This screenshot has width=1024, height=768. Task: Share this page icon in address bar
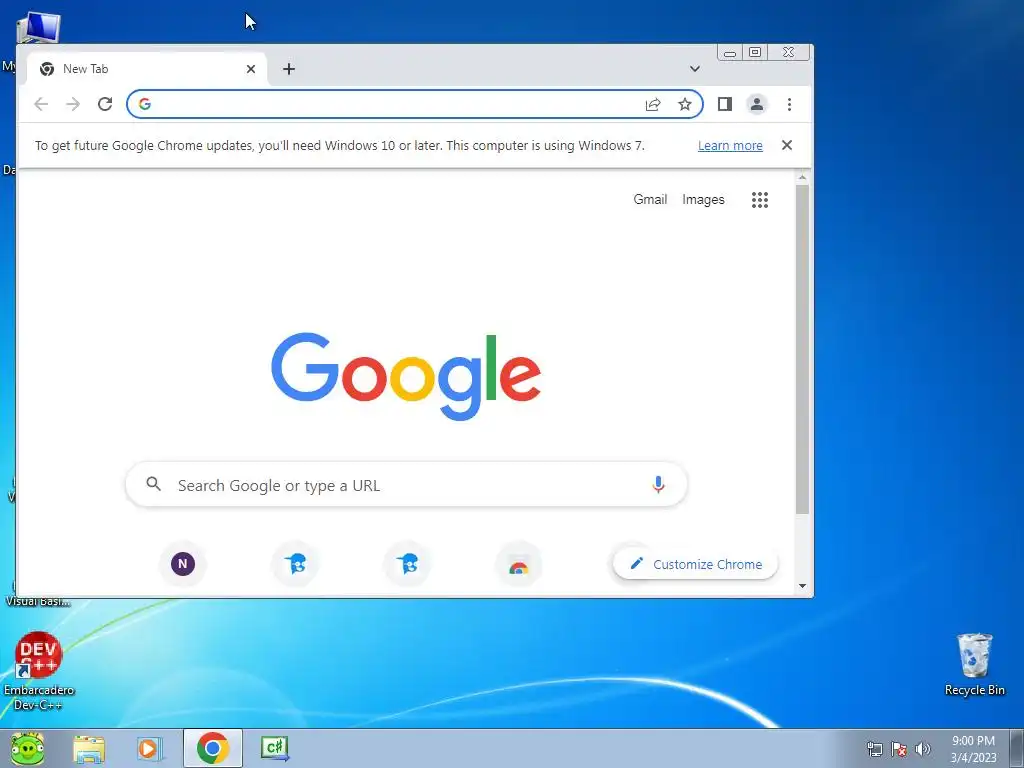pos(653,104)
